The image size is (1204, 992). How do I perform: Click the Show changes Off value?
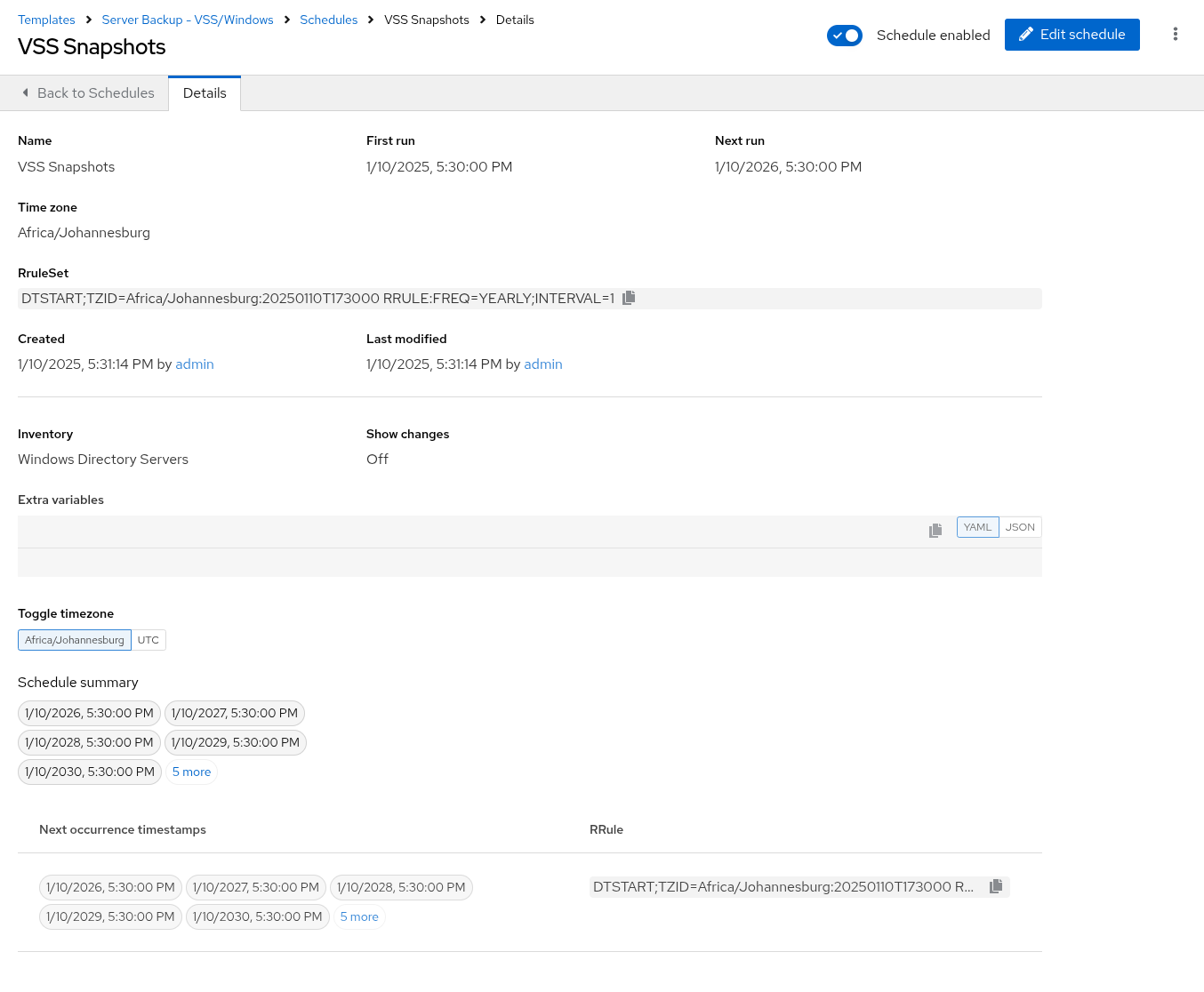point(377,459)
